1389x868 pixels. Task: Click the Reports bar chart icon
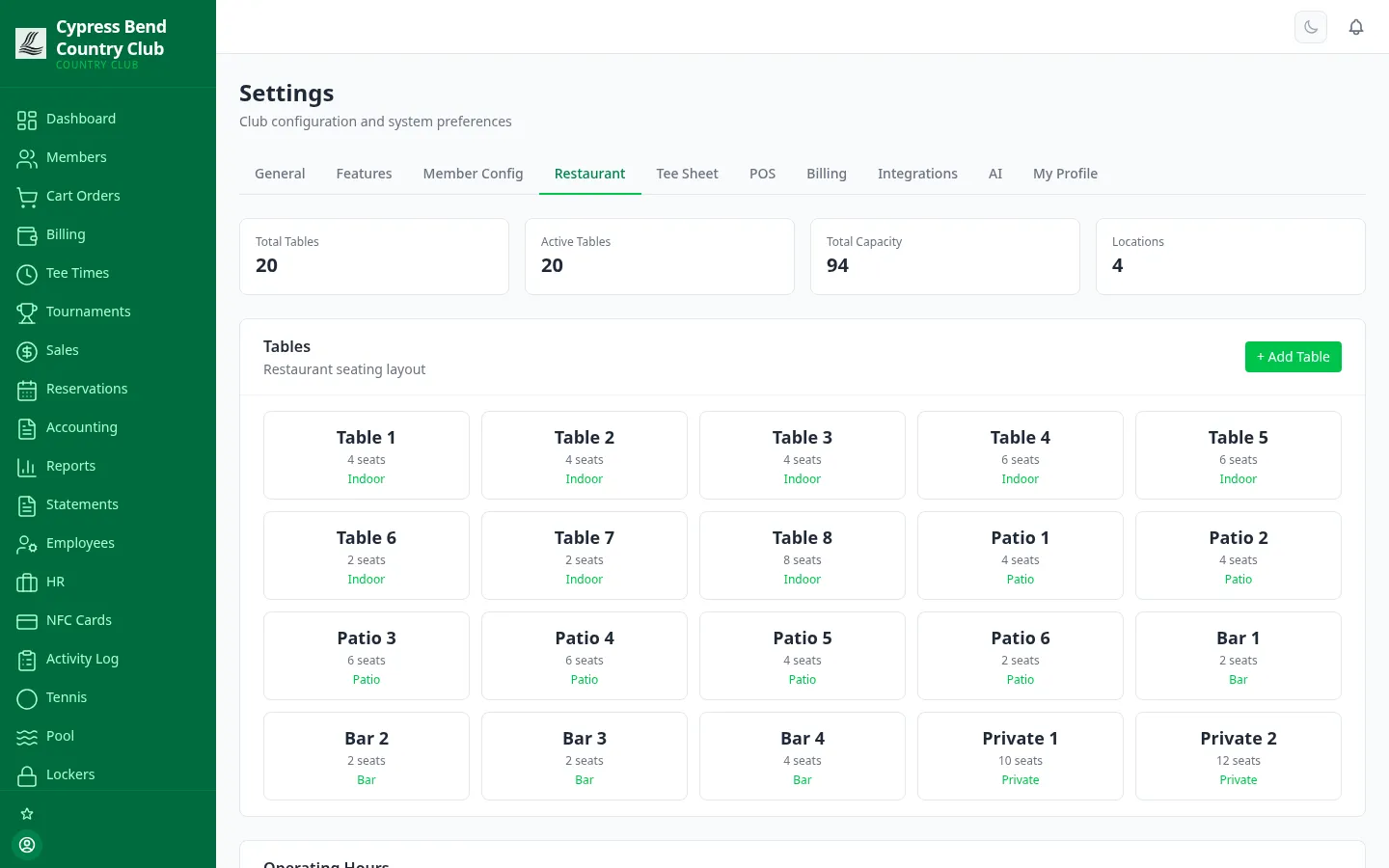point(27,467)
